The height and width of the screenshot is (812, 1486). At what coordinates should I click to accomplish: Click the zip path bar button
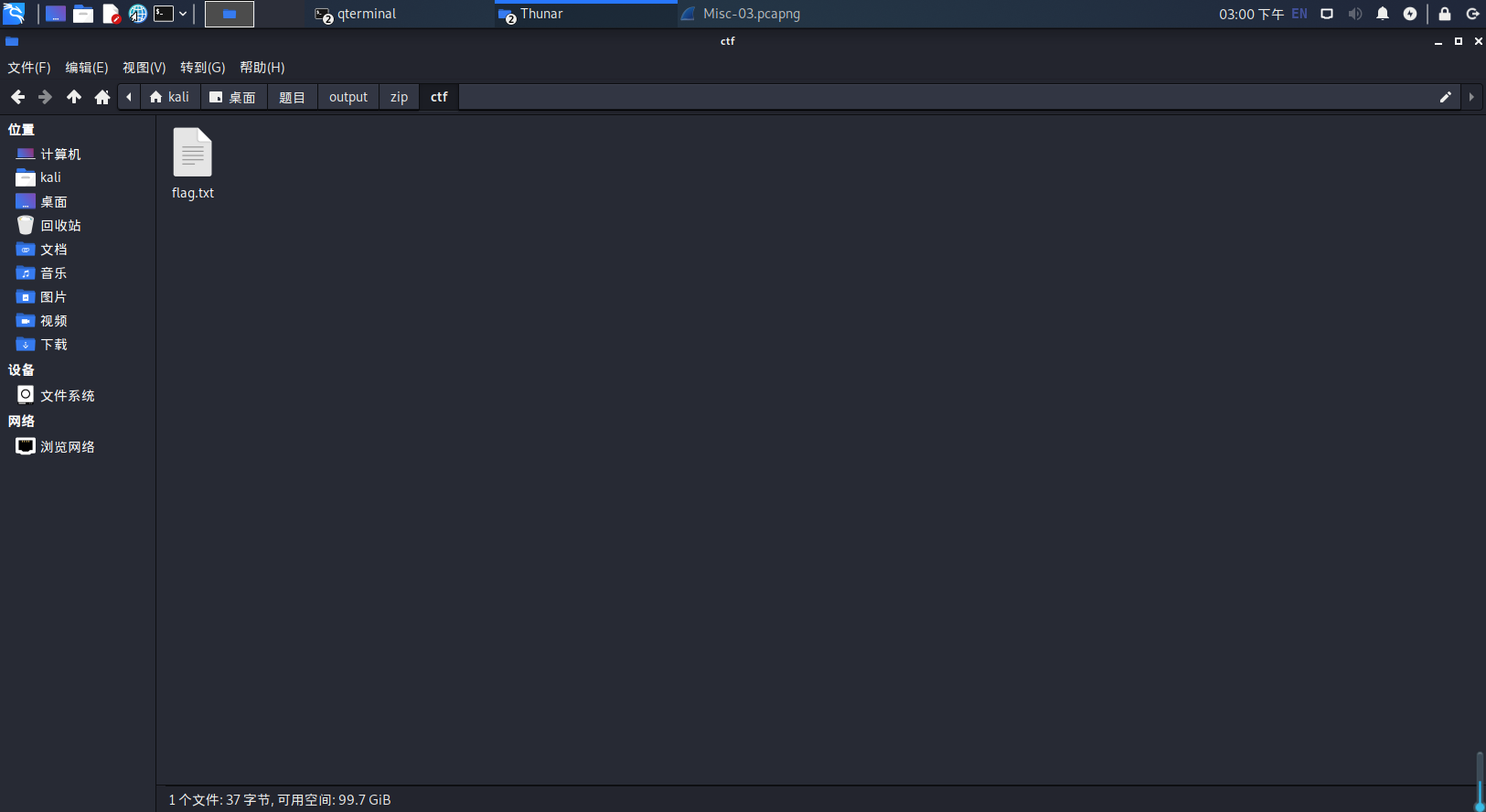399,97
